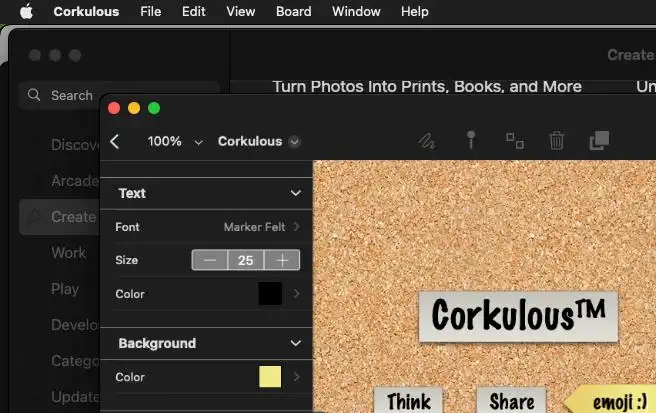Select the Corkulous™ label card
The height and width of the screenshot is (413, 656).
518,316
